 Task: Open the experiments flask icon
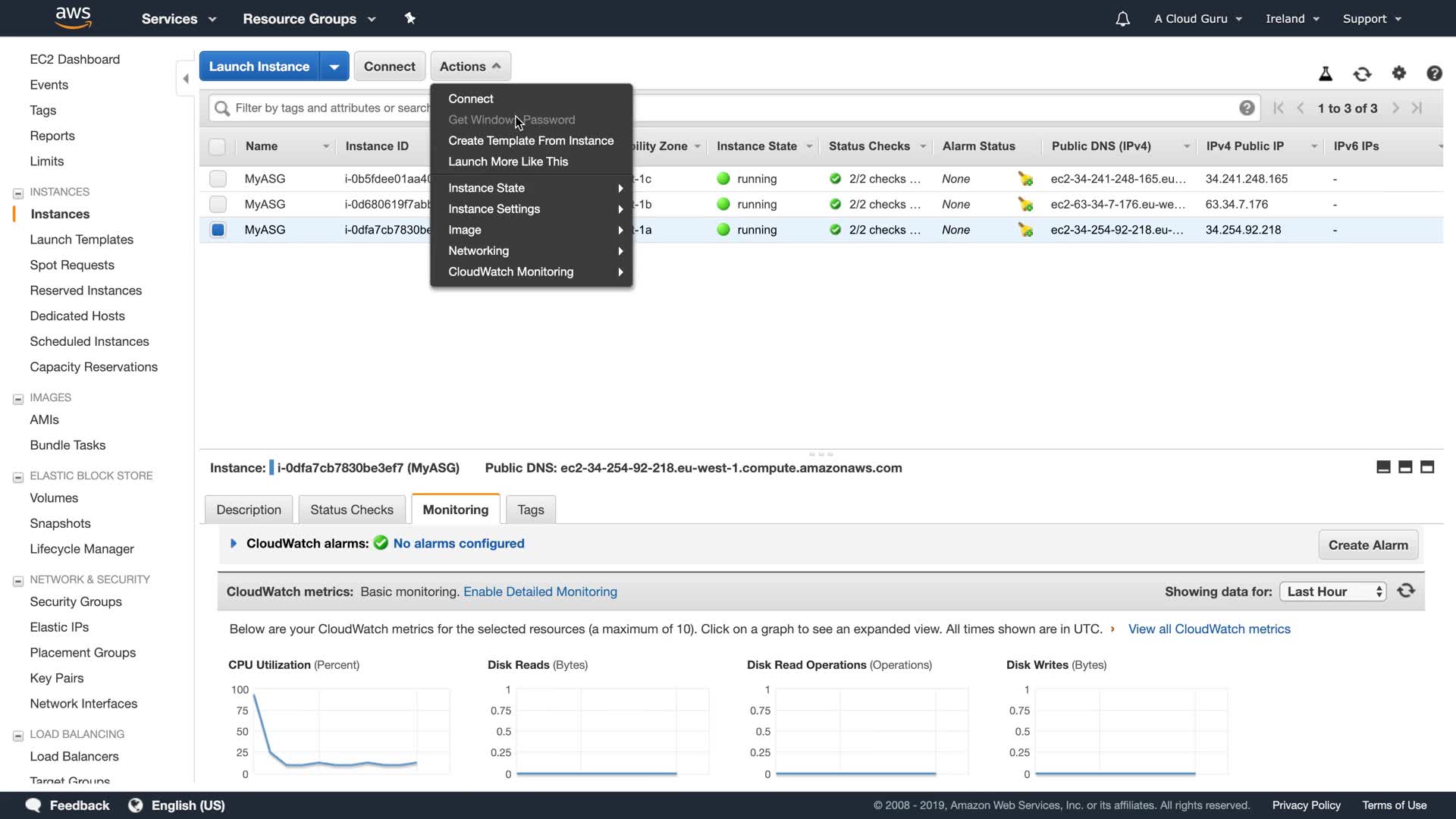point(1325,74)
